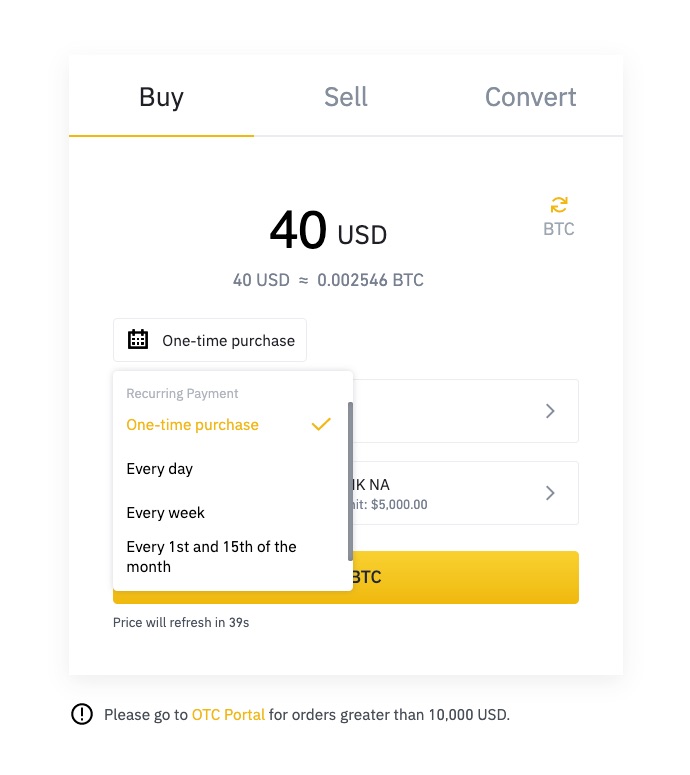
Task: Click the calendar icon beside One-time purchase
Action: click(138, 340)
